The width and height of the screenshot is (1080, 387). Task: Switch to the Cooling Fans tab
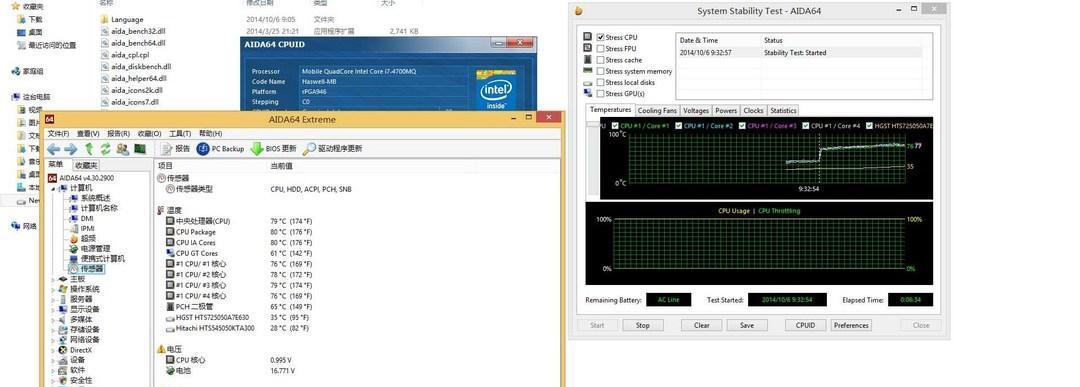coord(657,110)
